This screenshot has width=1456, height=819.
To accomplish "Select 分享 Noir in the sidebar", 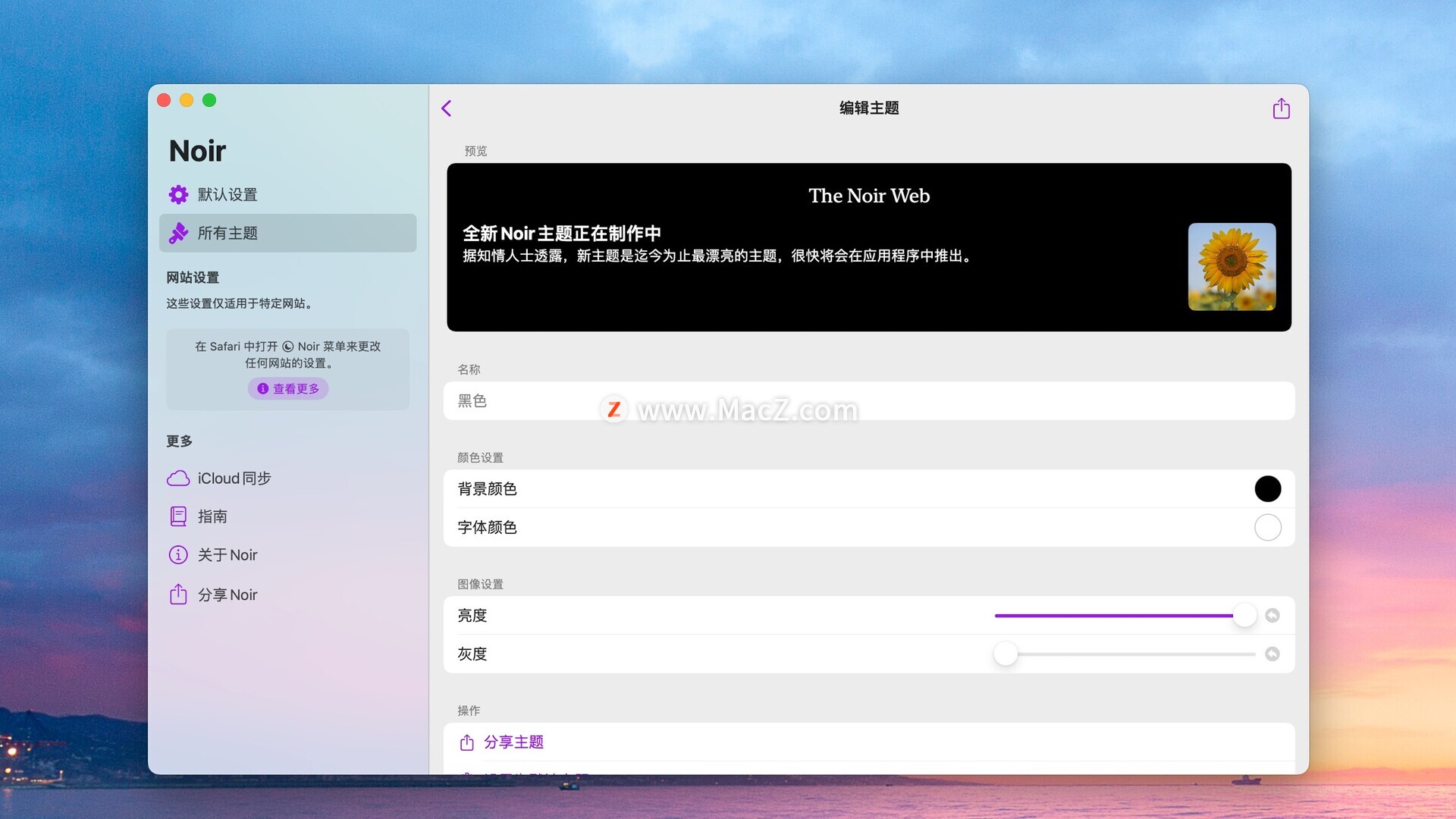I will click(x=287, y=595).
